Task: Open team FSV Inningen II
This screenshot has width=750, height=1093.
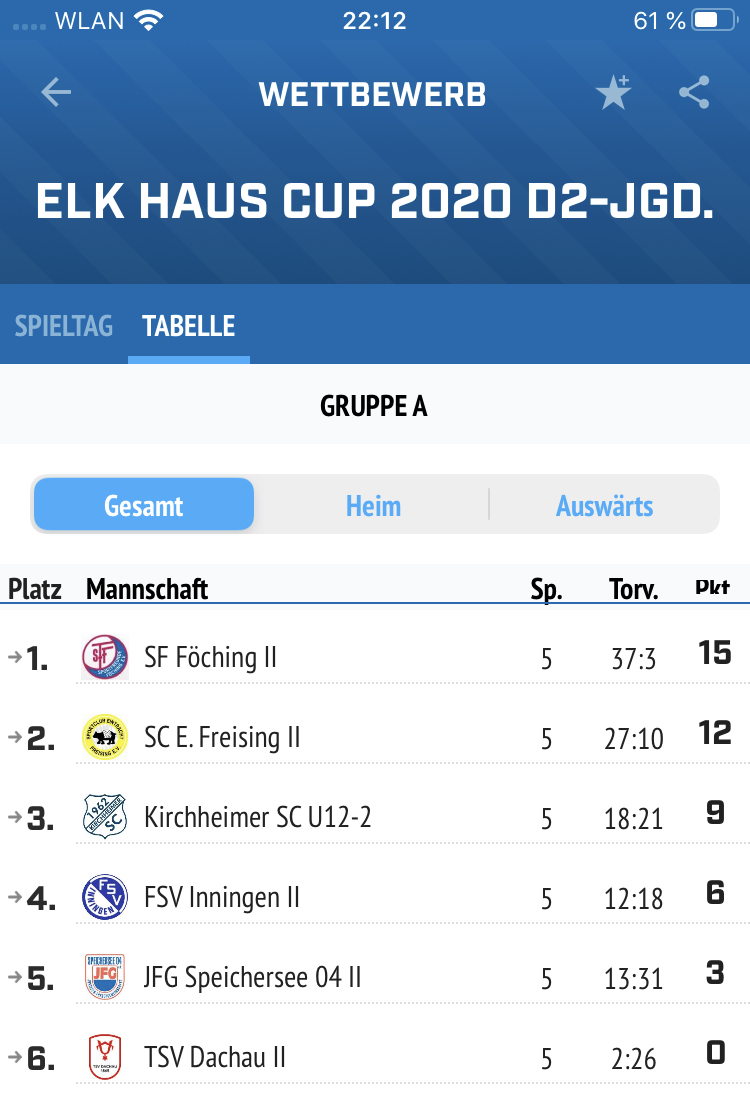Action: [x=222, y=897]
